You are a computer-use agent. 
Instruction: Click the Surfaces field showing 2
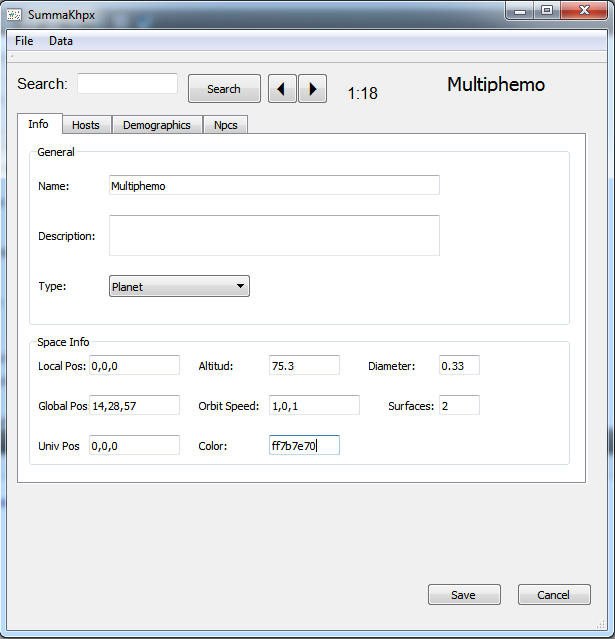459,405
